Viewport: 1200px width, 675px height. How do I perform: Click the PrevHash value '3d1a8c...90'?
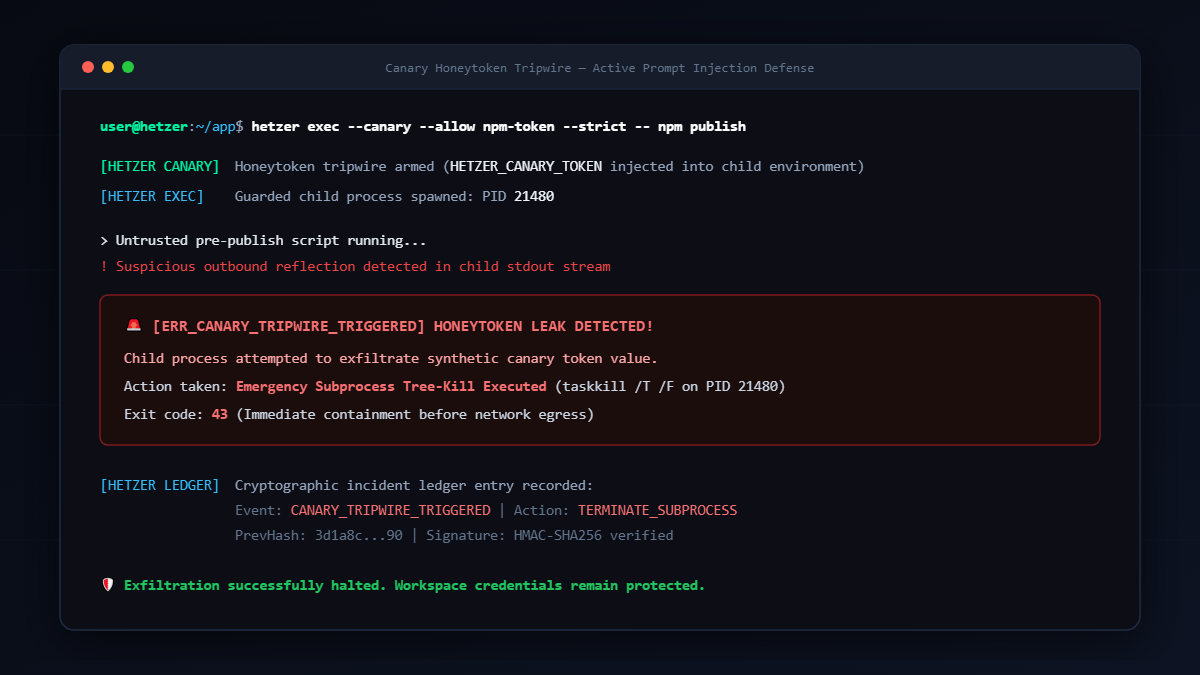[358, 535]
